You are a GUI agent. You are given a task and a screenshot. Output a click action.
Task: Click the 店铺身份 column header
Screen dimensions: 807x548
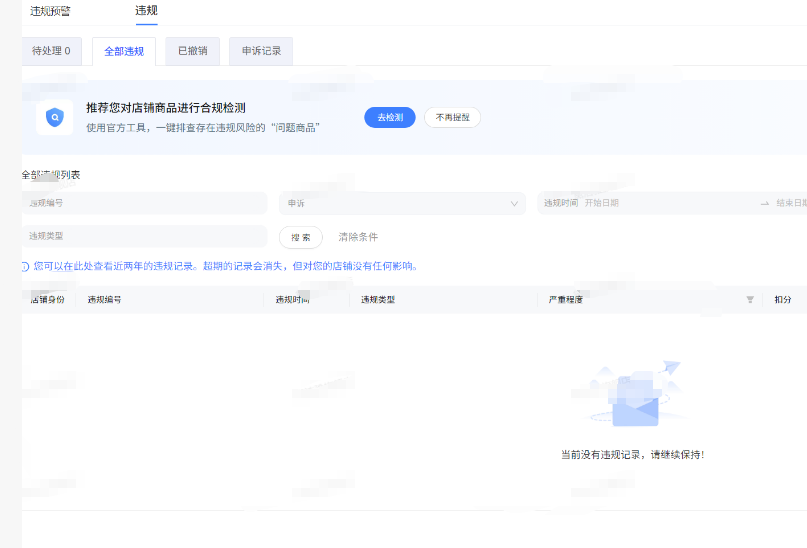(x=48, y=299)
